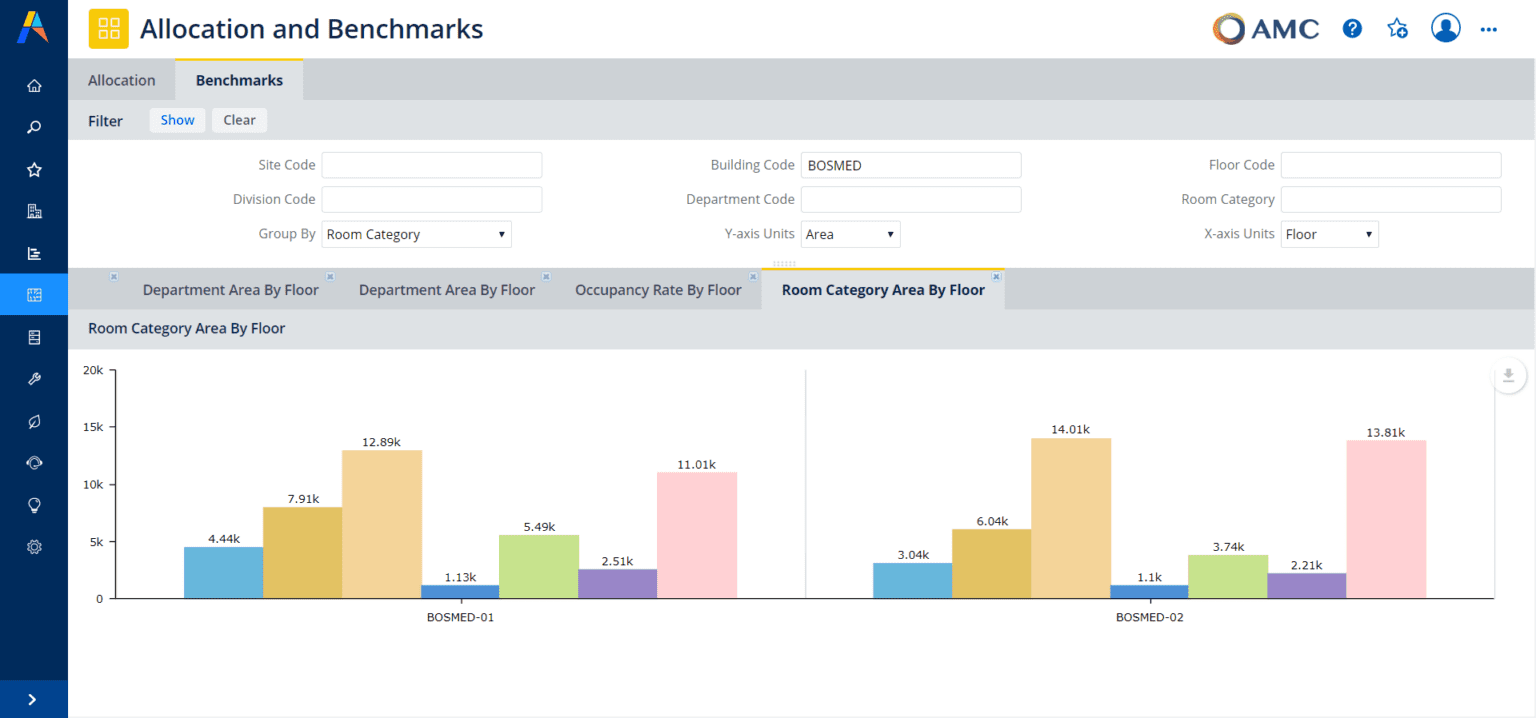The image size is (1536, 718).
Task: Open sidebar Favorites star
Action: coord(33,169)
